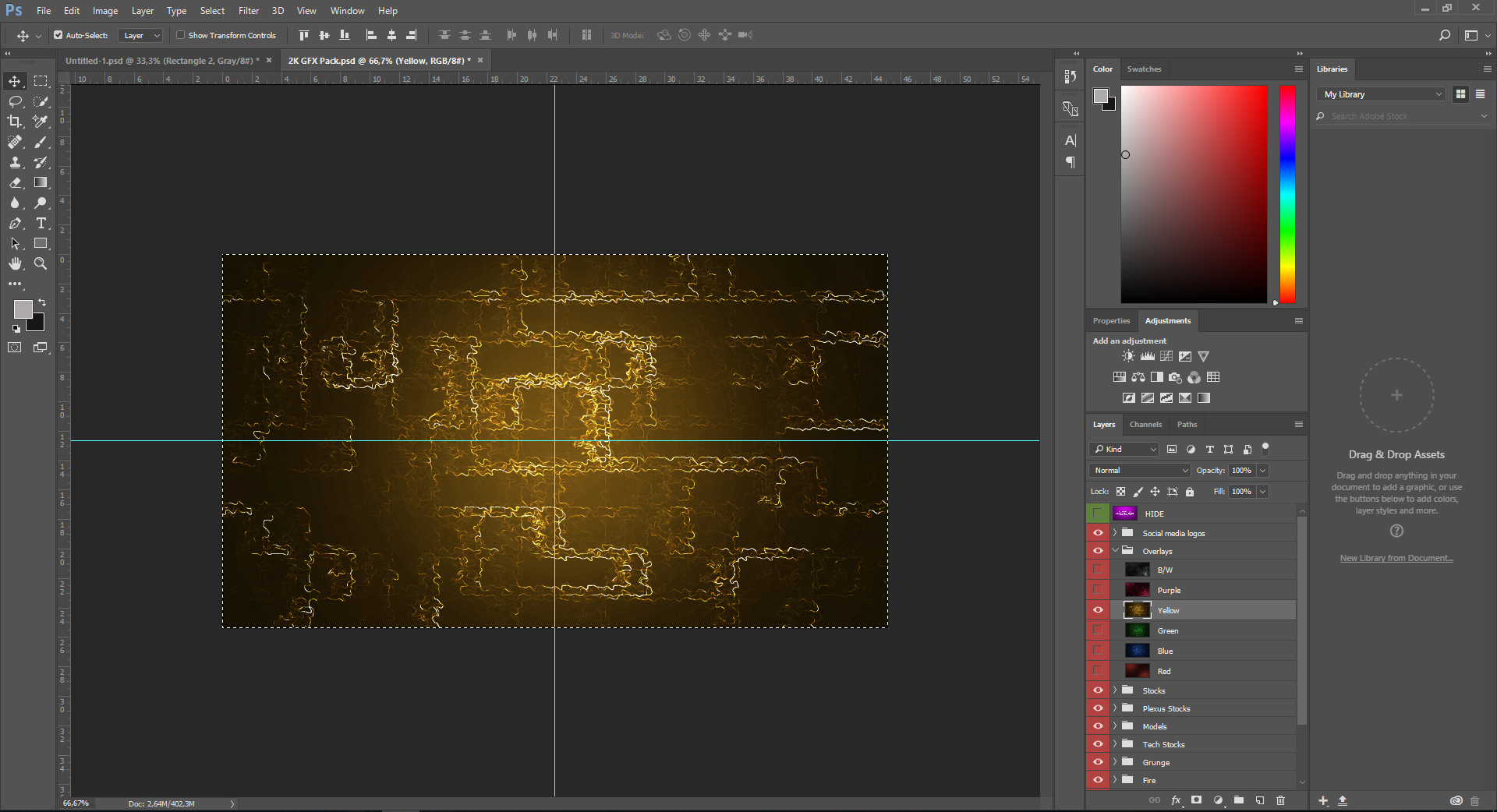Expand the Social media logos group
The height and width of the screenshot is (812, 1497).
1115,533
